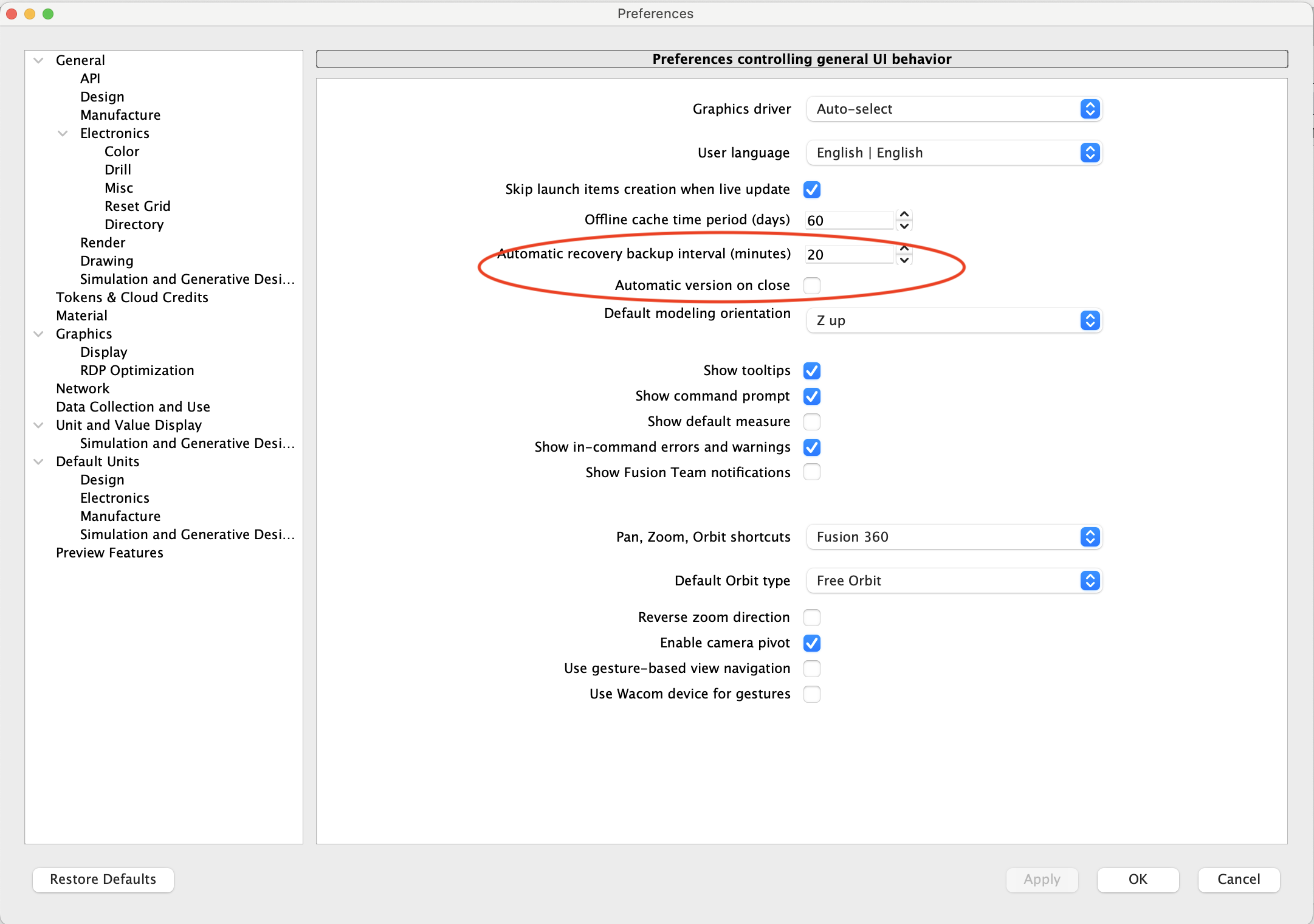Open the Graphics driver dropdown
The width and height of the screenshot is (1314, 924).
tap(954, 109)
